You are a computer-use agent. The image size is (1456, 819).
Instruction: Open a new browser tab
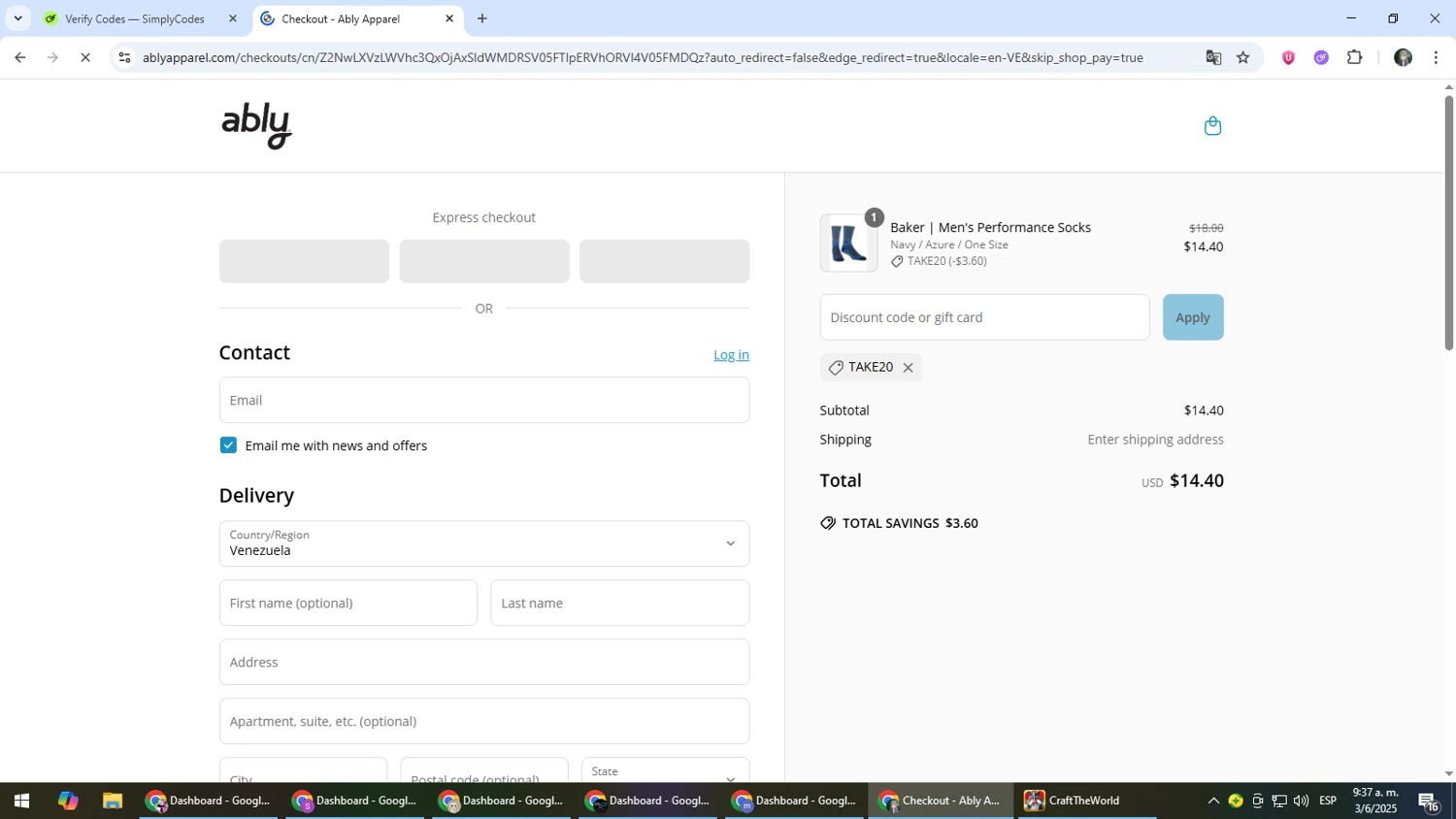482,18
